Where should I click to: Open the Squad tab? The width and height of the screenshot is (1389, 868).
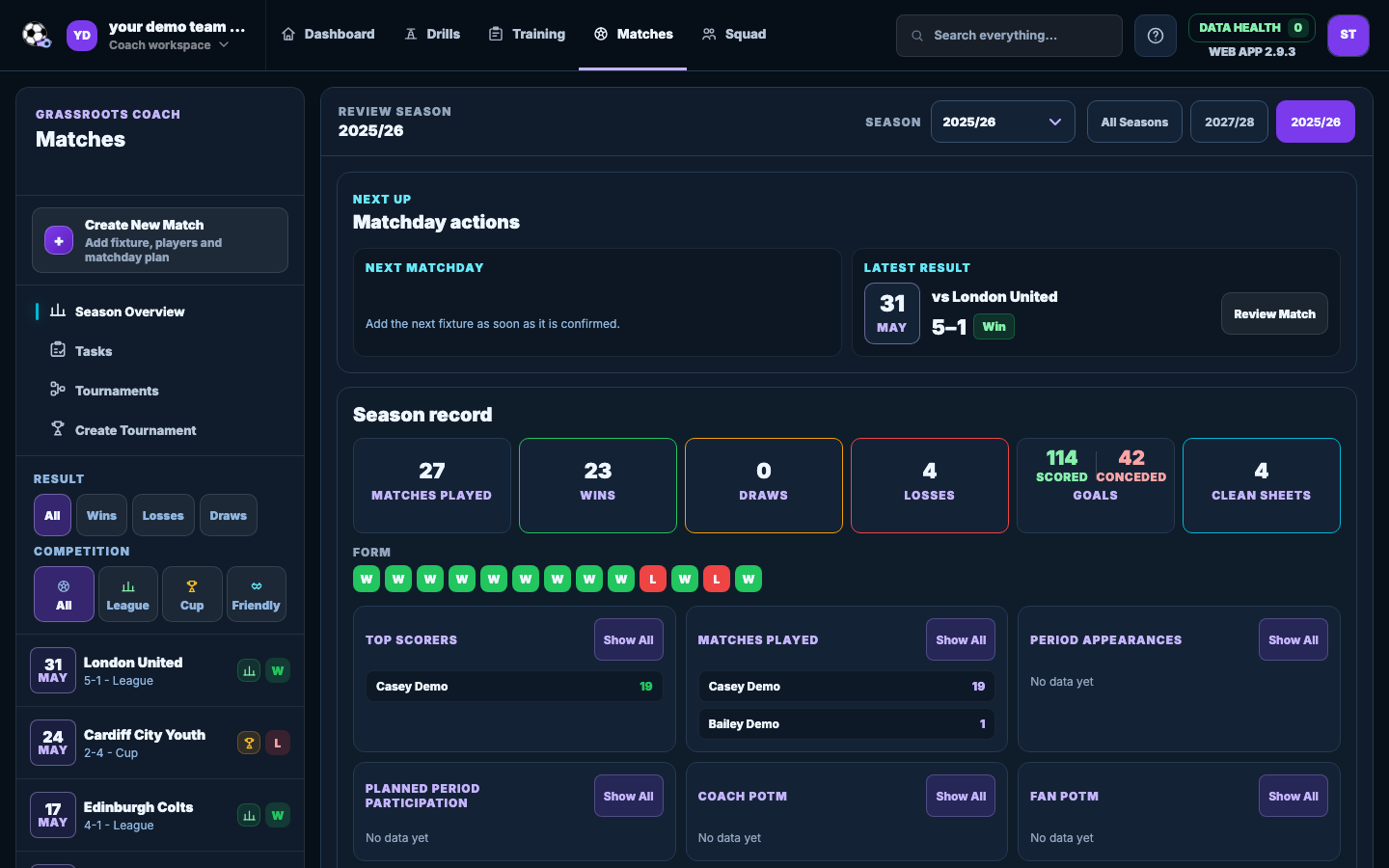[734, 35]
